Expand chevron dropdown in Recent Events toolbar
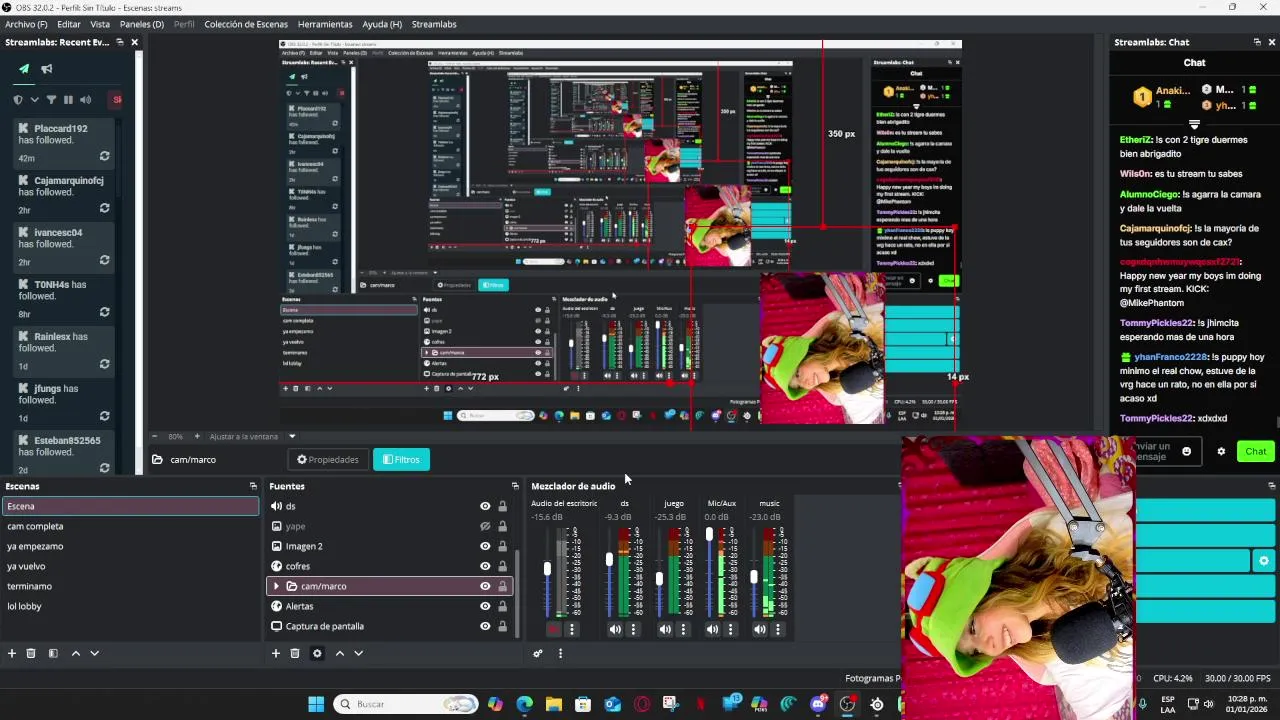This screenshot has height=720, width=1280. 35,100
